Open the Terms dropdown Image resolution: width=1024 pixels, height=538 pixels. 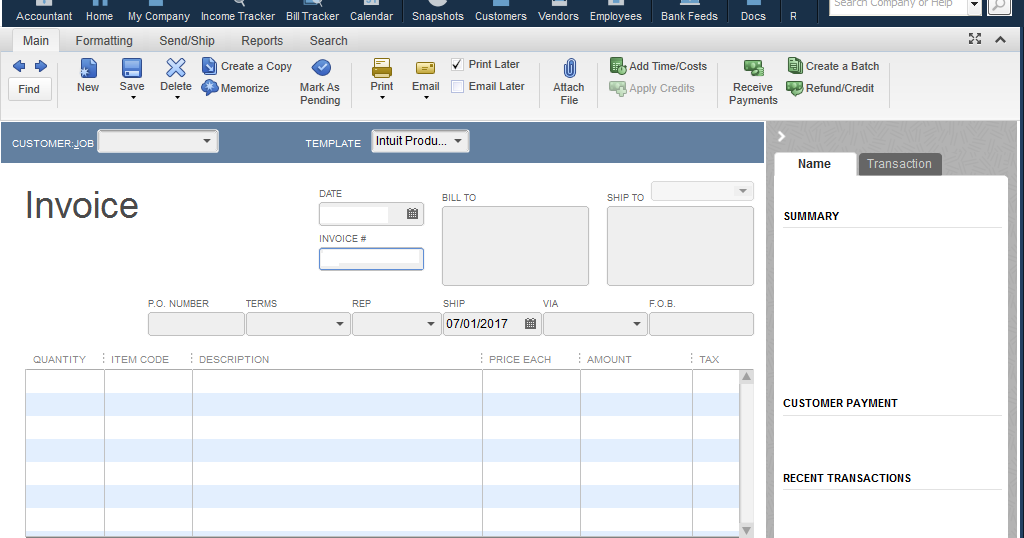point(340,324)
